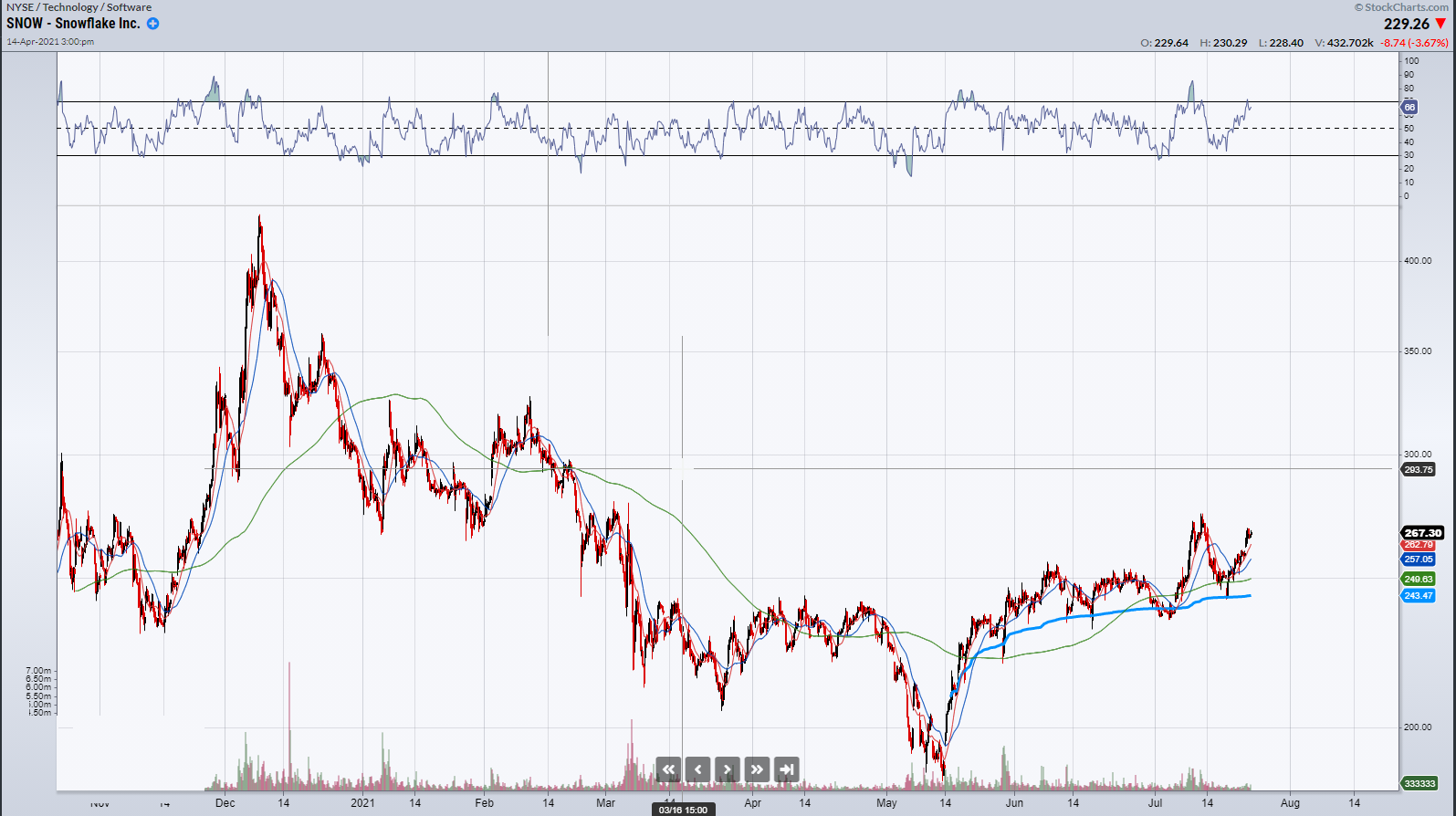Image resolution: width=1456 pixels, height=816 pixels.
Task: Click the Apr label on time axis
Action: (752, 803)
